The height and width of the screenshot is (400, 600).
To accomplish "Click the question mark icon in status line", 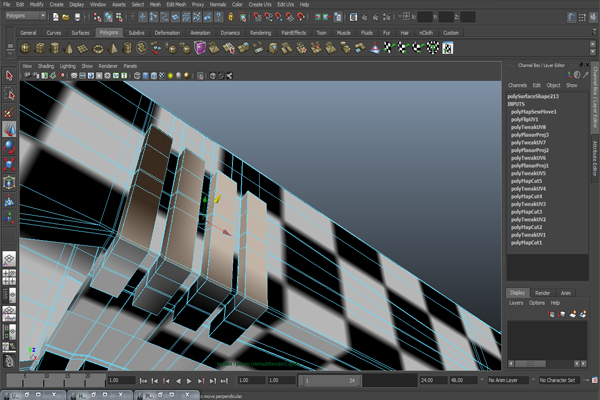I will click(x=218, y=17).
